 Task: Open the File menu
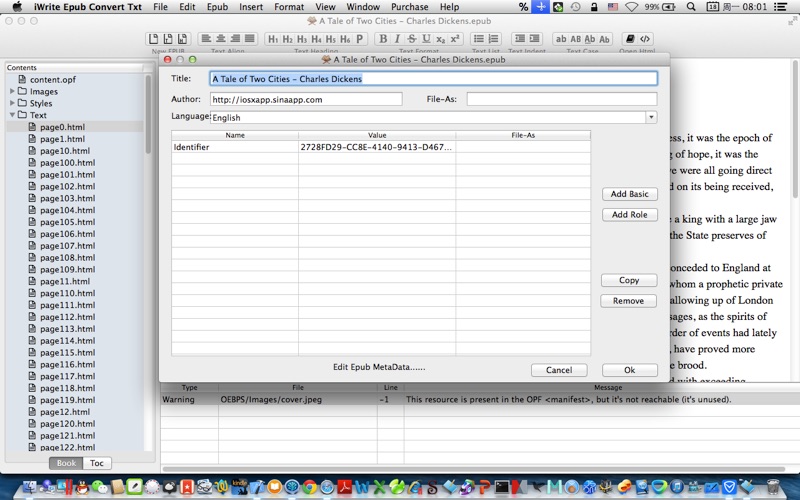160,7
